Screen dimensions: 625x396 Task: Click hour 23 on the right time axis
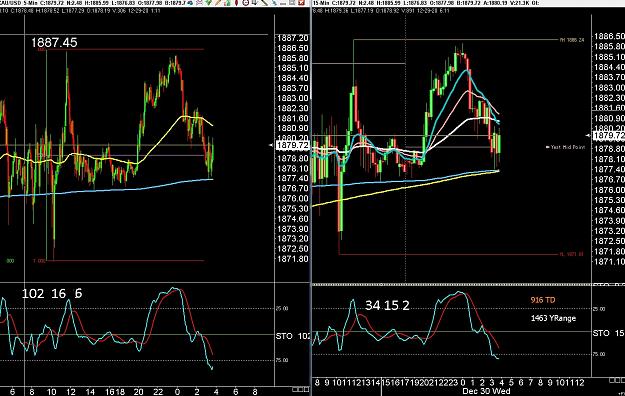(x=452, y=382)
